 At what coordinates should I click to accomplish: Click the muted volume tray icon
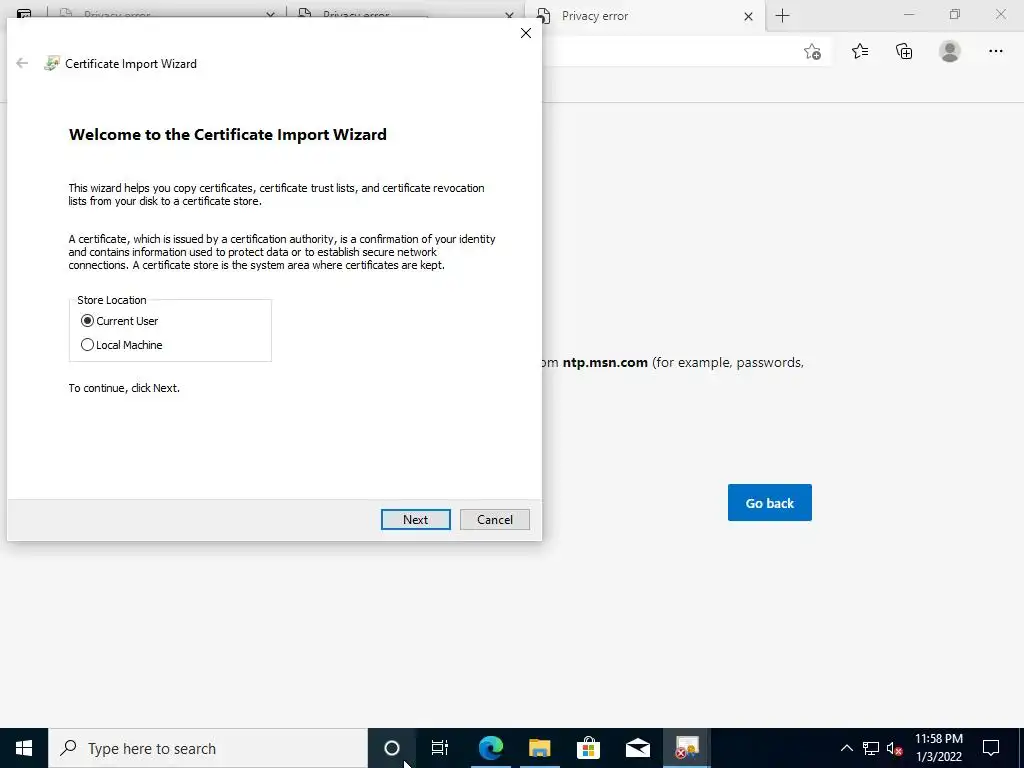pos(894,748)
